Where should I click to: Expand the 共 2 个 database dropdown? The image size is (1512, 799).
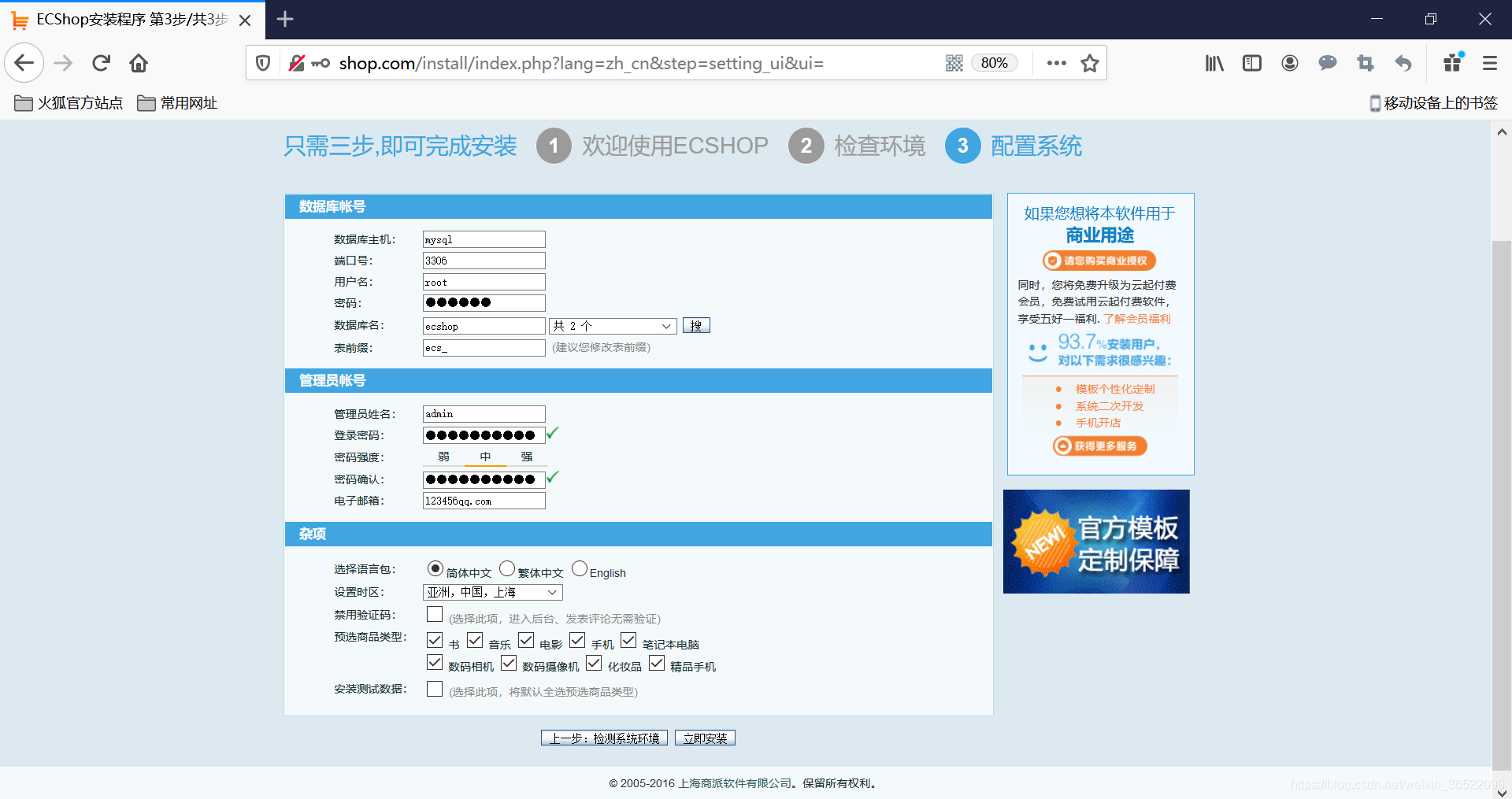[x=613, y=326]
